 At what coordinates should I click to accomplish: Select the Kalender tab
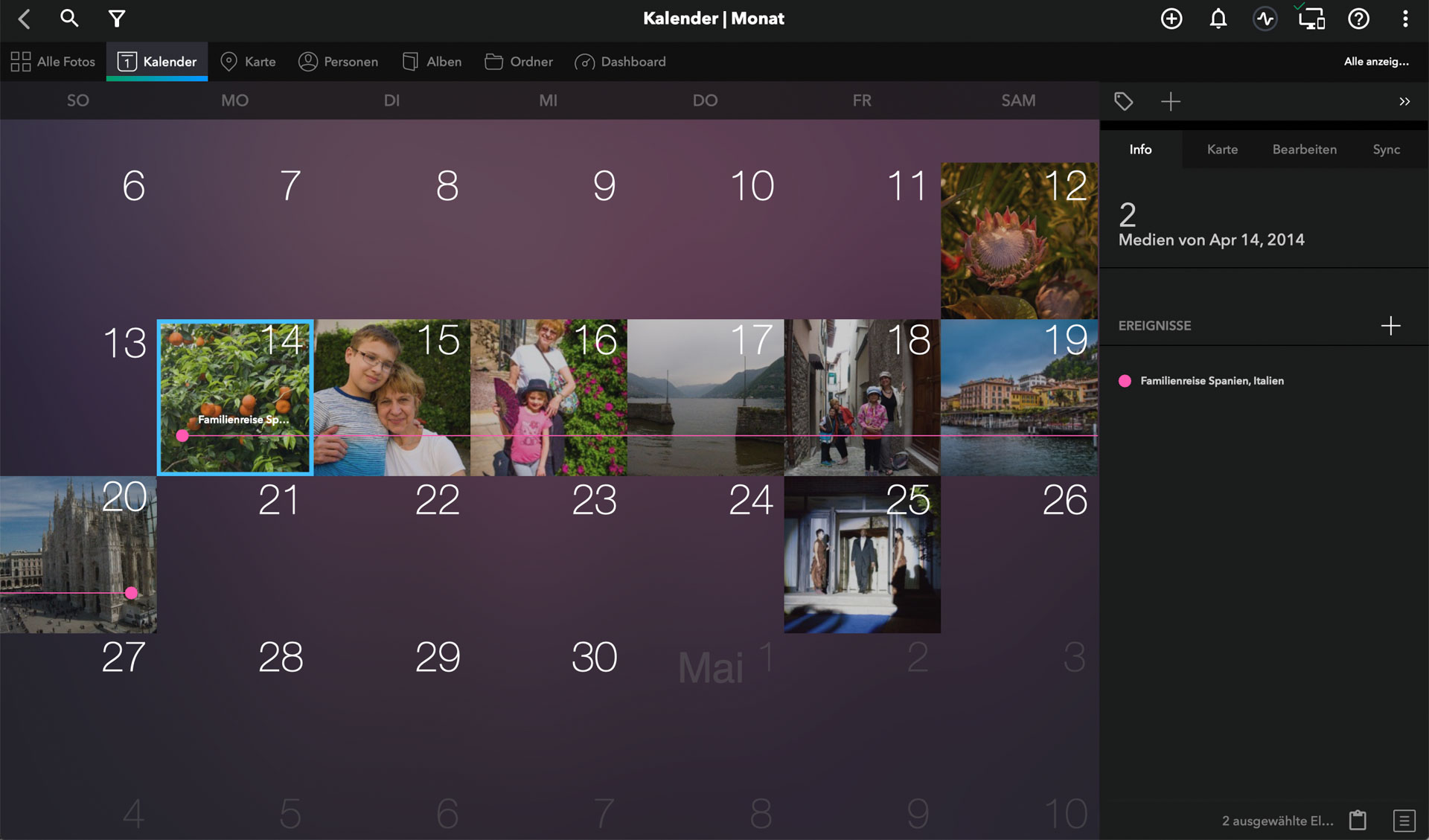tap(157, 62)
